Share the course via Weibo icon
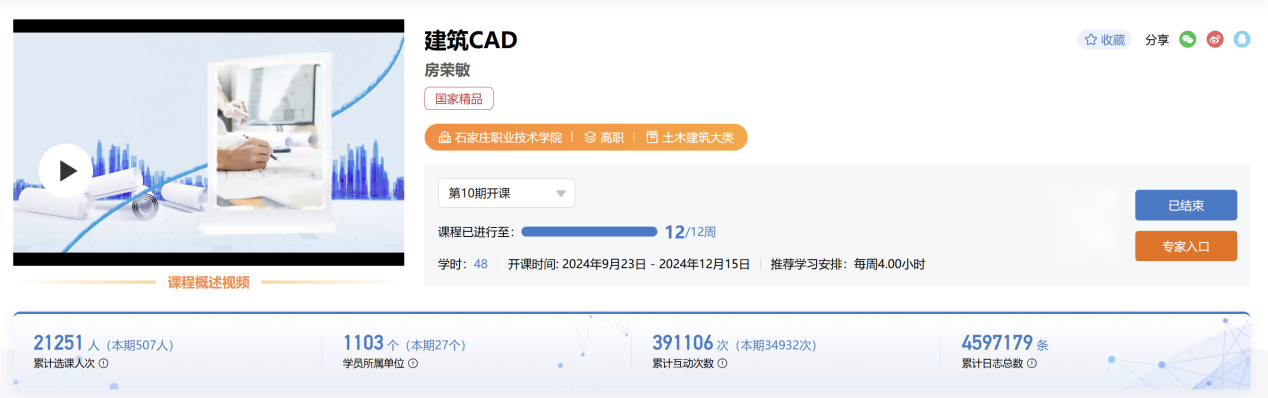The width and height of the screenshot is (1268, 398). click(x=1215, y=40)
